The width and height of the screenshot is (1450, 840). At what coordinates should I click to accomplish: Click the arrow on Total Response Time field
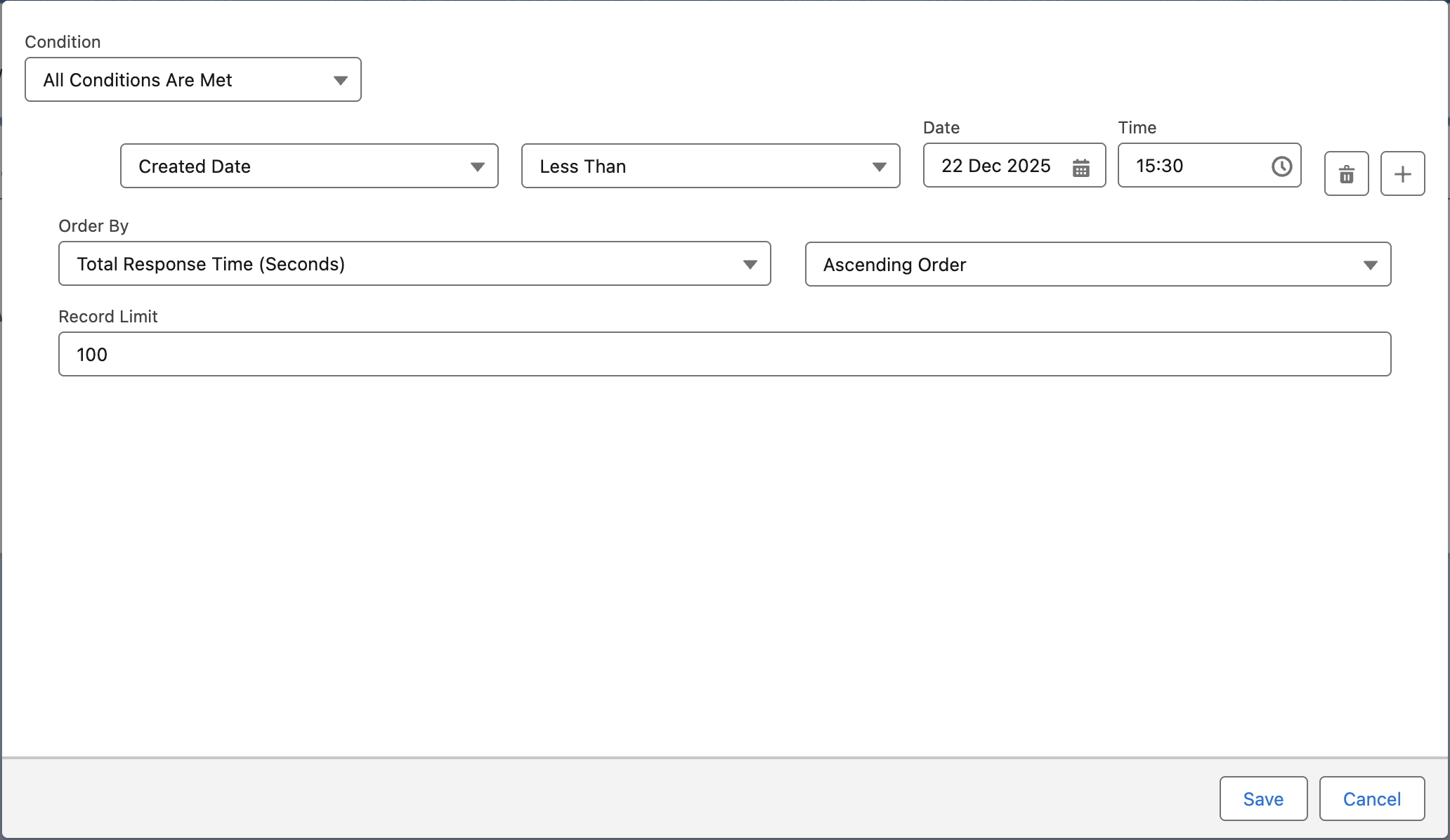pyautogui.click(x=750, y=264)
